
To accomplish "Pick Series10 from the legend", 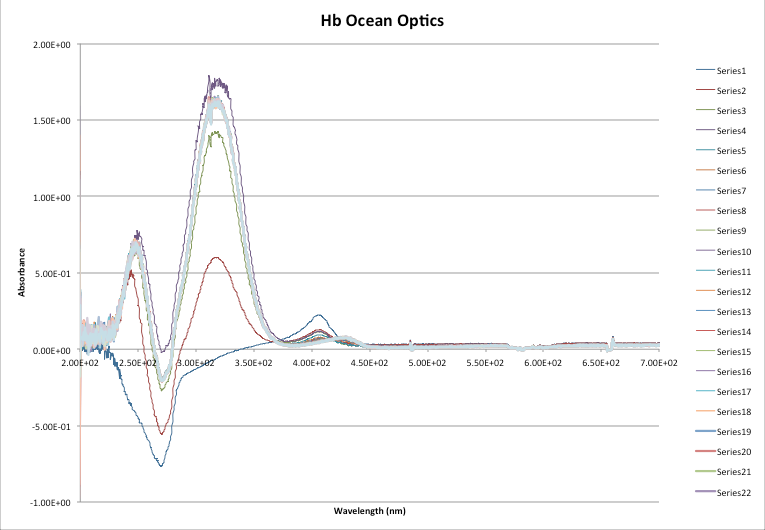I will tap(733, 251).
